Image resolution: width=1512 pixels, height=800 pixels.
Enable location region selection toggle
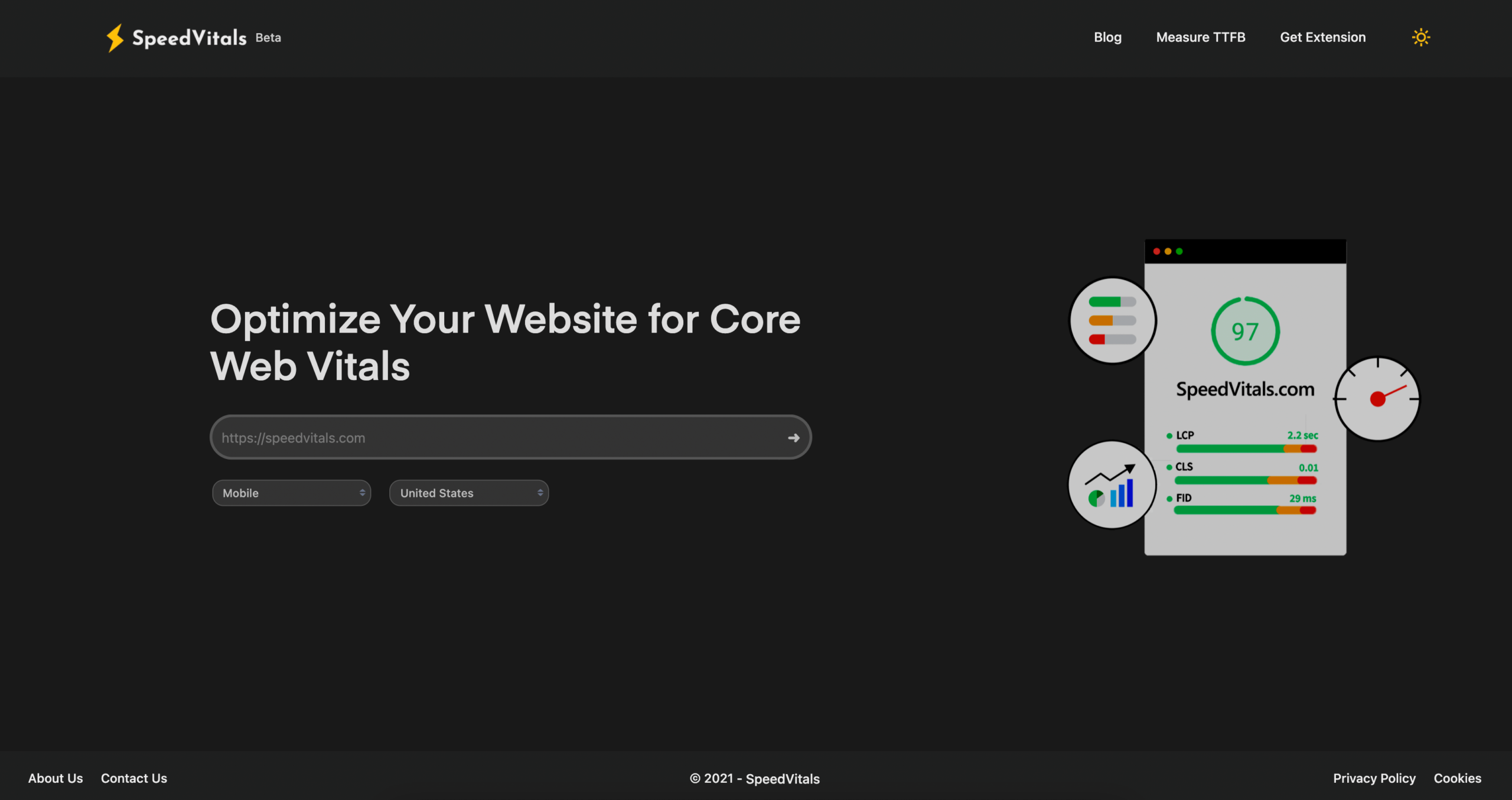468,492
